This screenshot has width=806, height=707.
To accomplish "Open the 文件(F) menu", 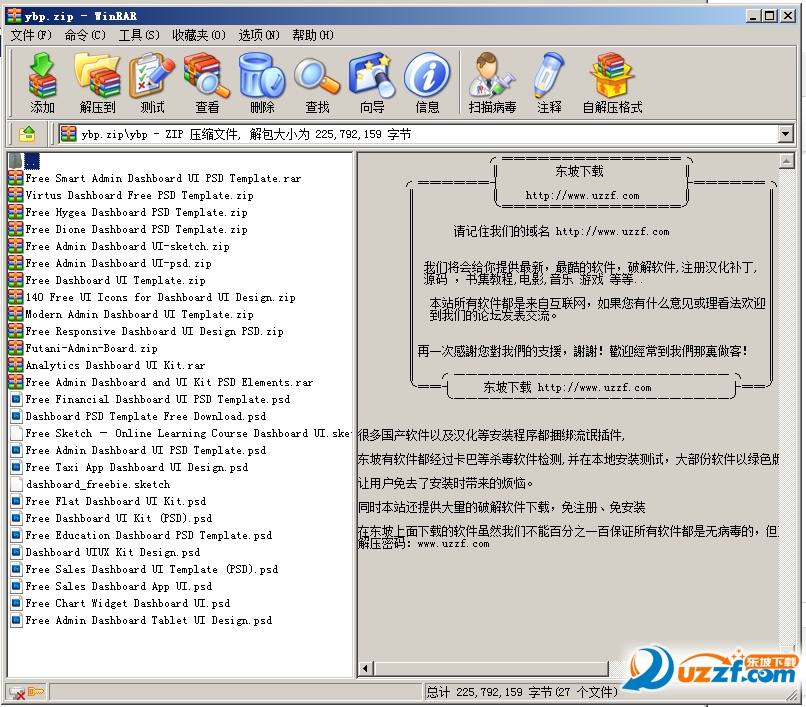I will coord(31,35).
